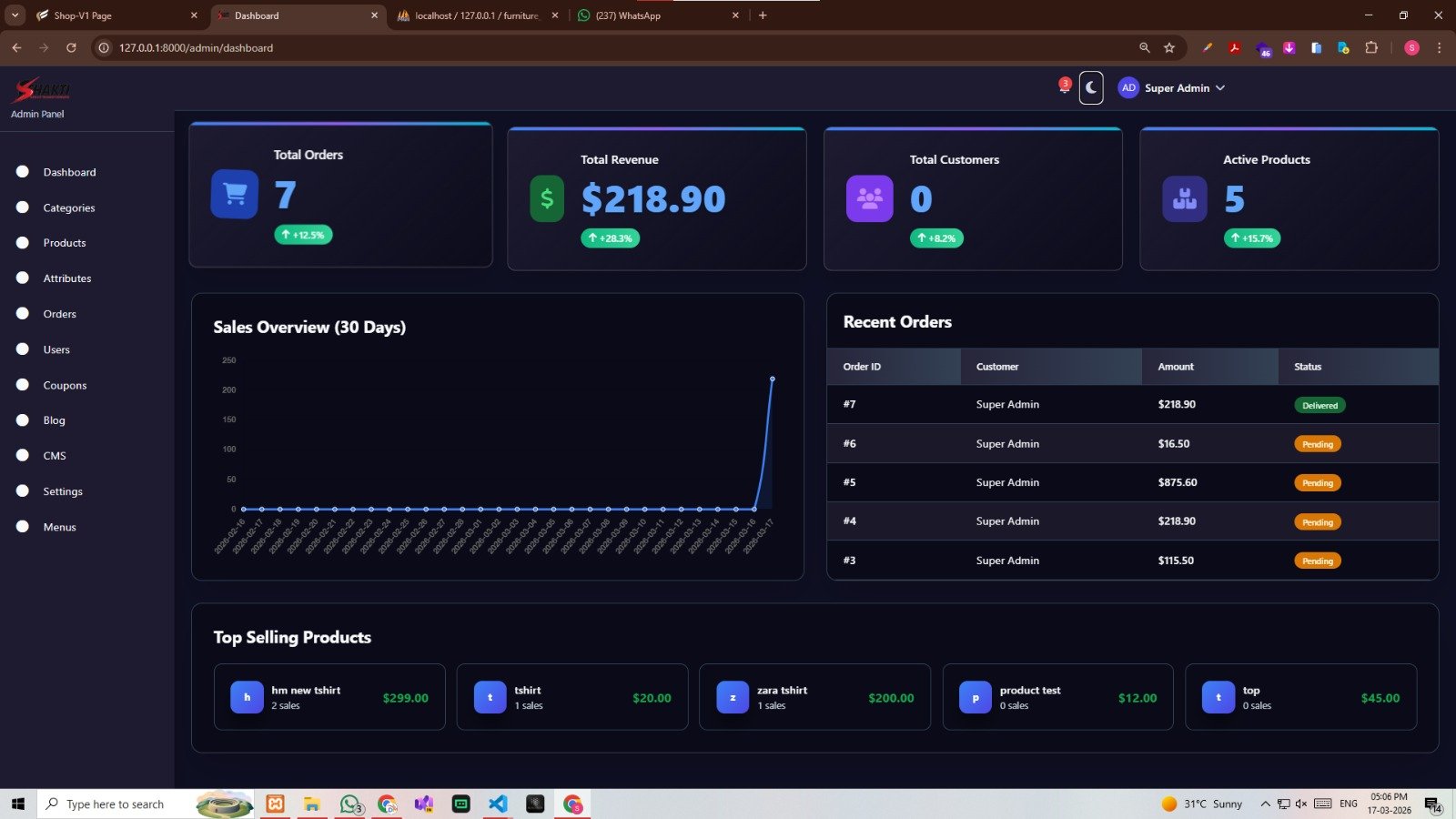Click the Active Products boxes icon
The image size is (1456, 819).
[1185, 198]
